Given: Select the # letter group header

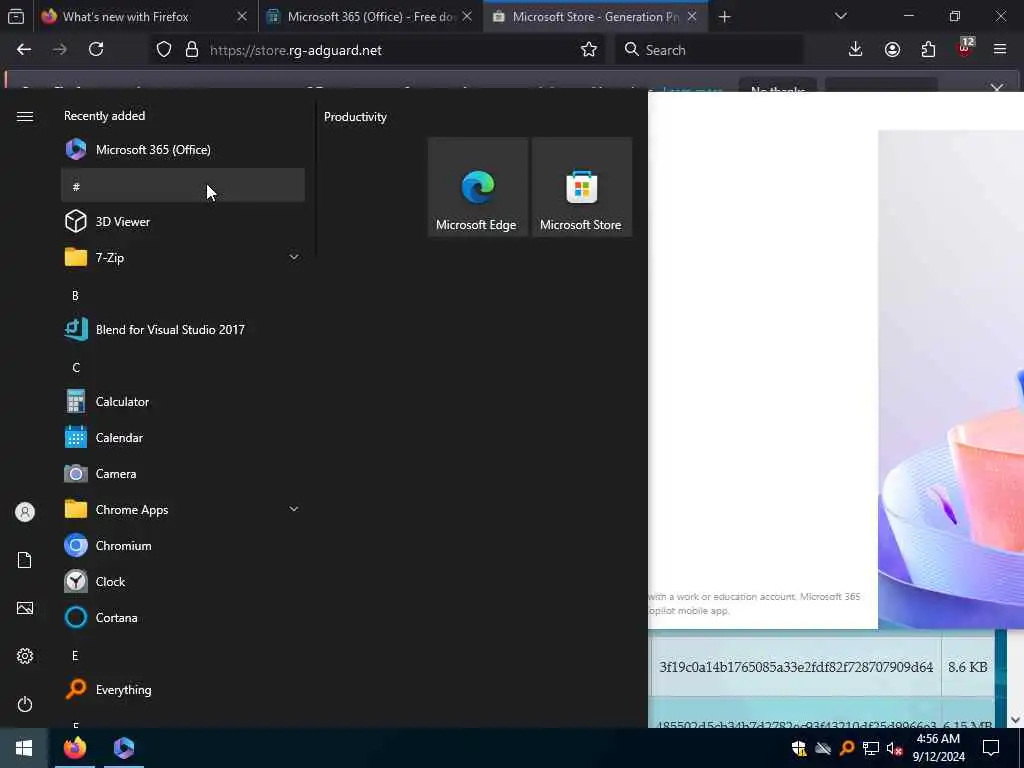Looking at the screenshot, I should tap(183, 185).
